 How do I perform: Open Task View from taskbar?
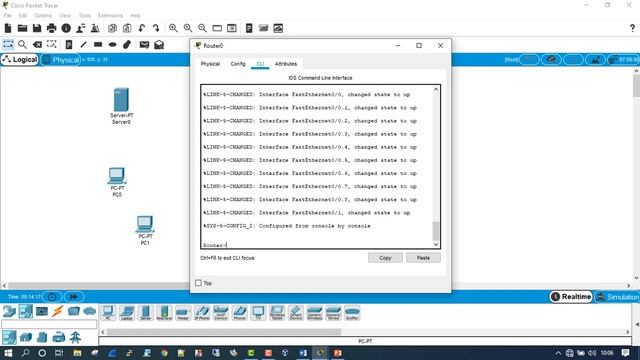(x=59, y=353)
